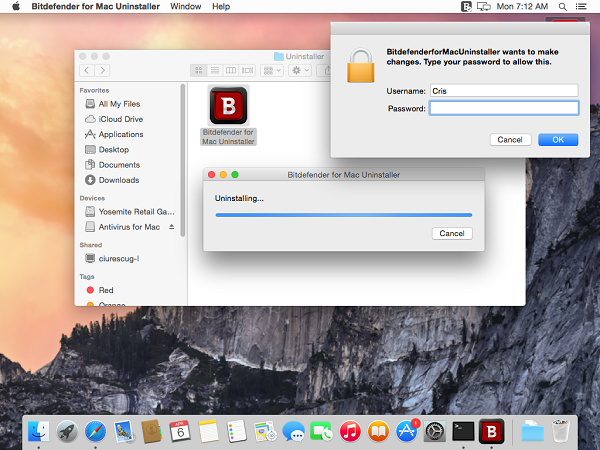Switch Finder to list view

tap(215, 71)
